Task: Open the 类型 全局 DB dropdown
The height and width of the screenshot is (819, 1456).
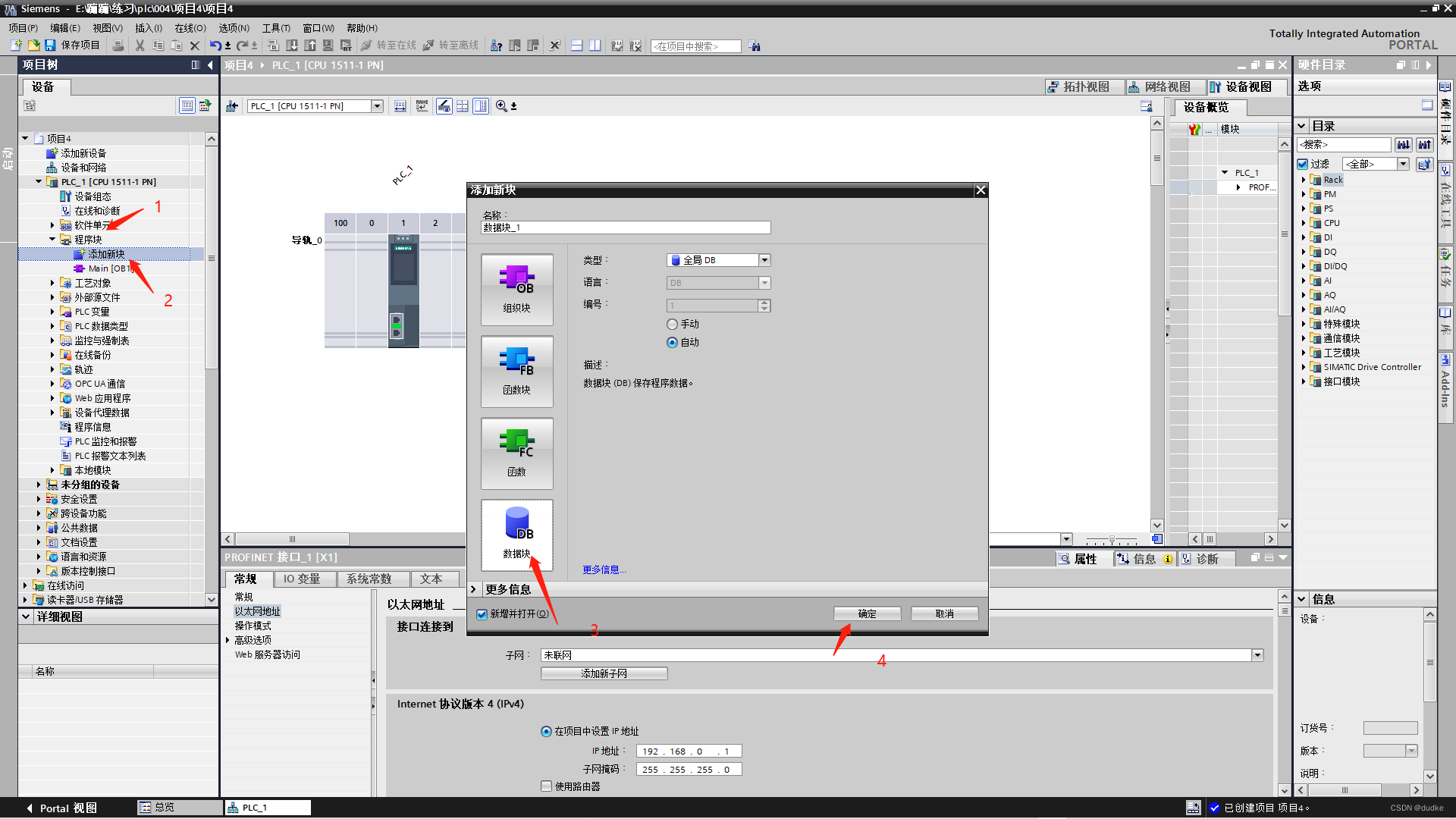Action: coord(764,260)
